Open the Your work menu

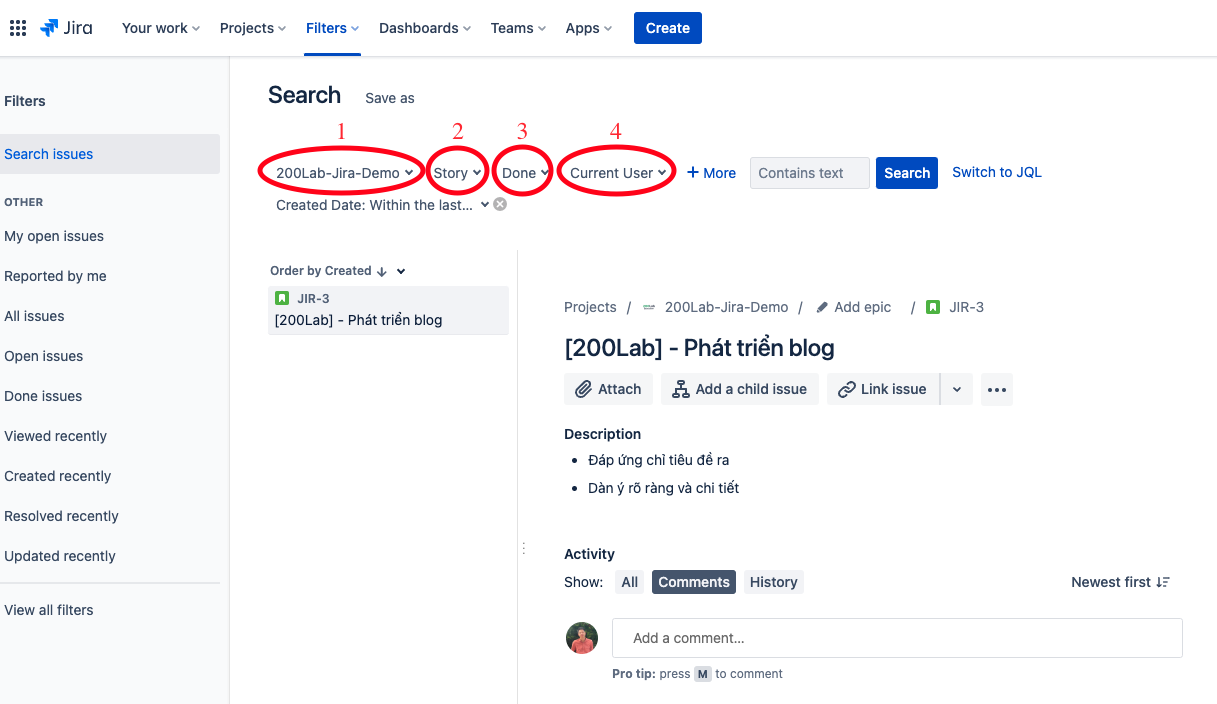[161, 28]
